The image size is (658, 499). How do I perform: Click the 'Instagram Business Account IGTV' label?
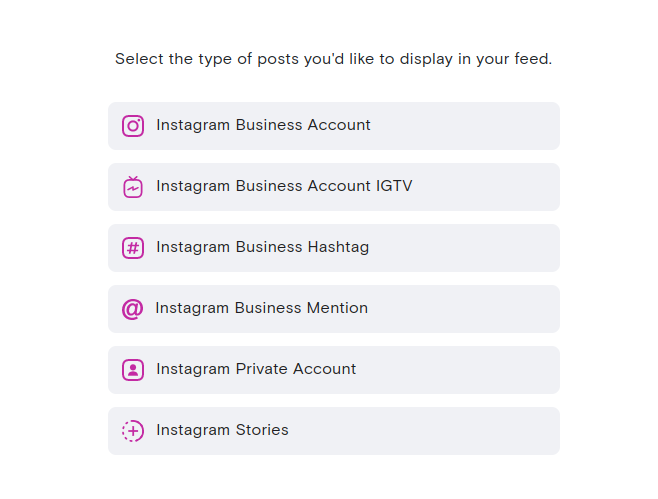click(x=284, y=186)
